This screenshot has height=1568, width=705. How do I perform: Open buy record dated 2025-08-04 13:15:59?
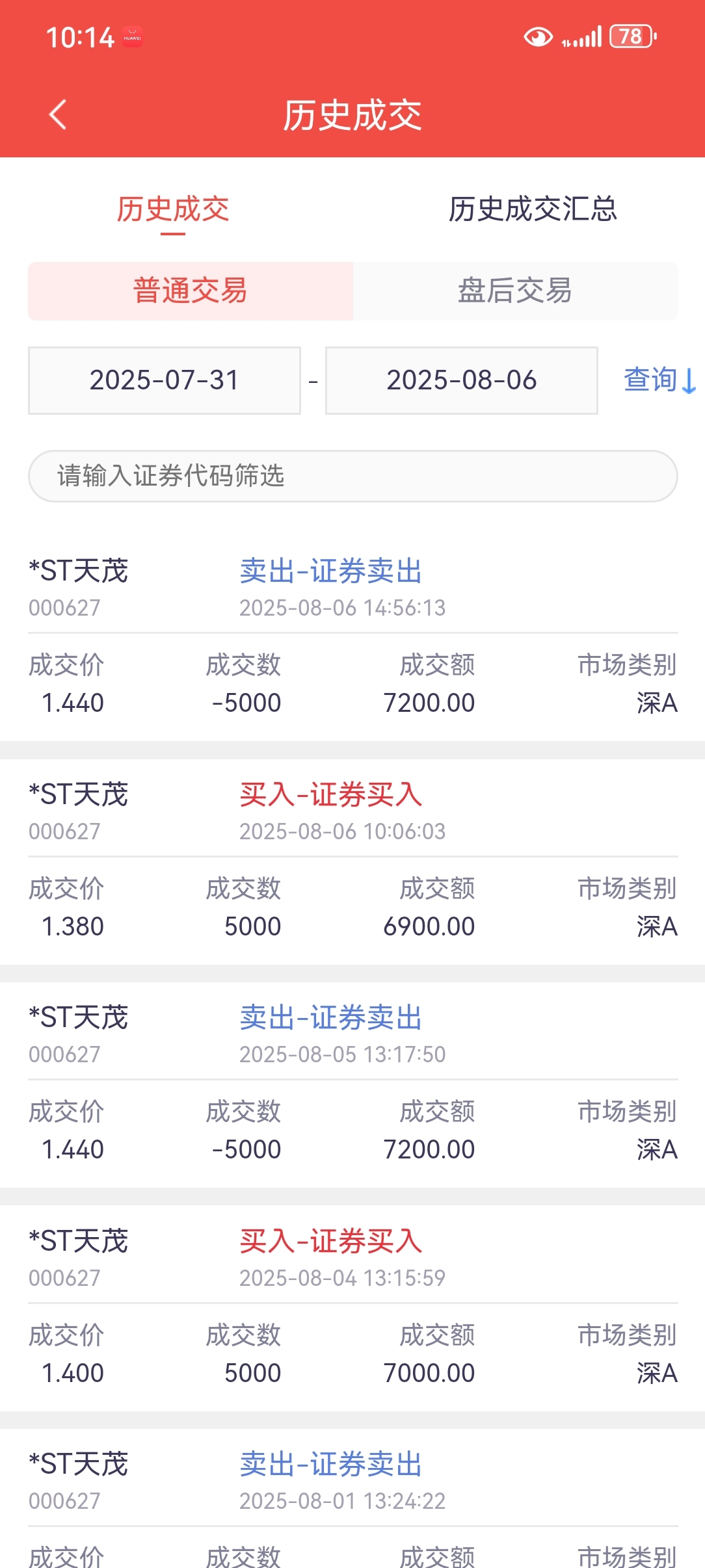pos(353,1308)
